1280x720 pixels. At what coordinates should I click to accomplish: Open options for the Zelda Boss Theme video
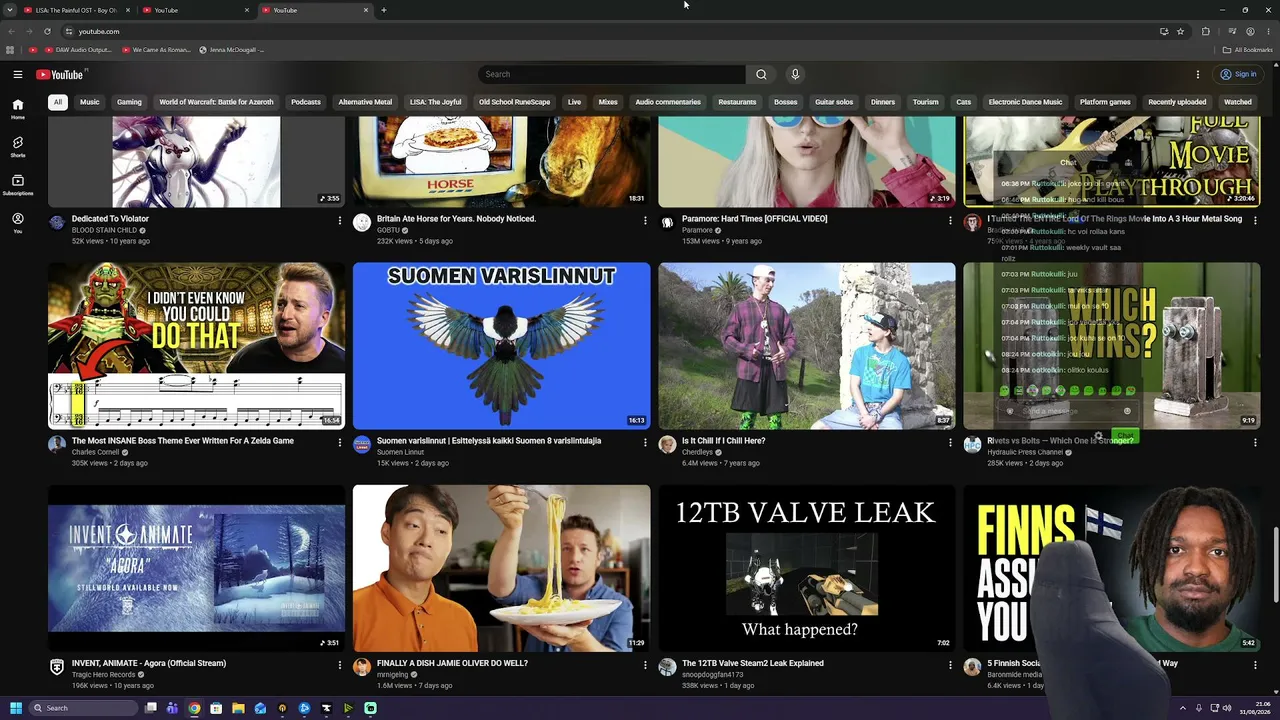tap(339, 442)
